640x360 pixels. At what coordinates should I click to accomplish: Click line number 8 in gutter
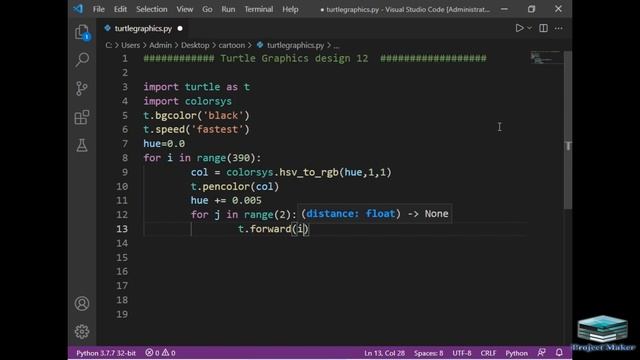pyautogui.click(x=124, y=158)
